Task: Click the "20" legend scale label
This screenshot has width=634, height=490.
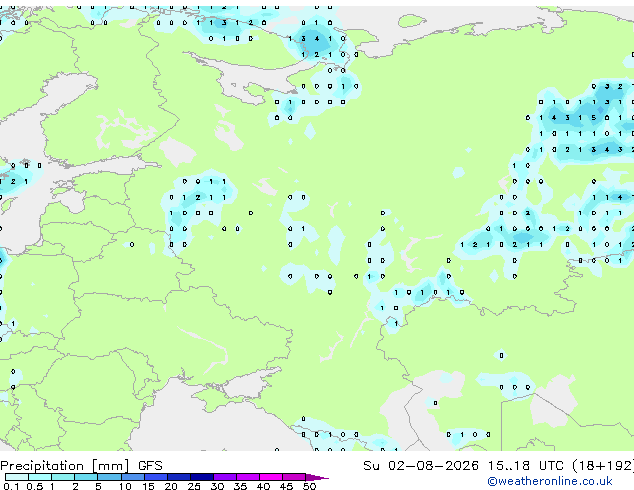Action: pyautogui.click(x=171, y=486)
